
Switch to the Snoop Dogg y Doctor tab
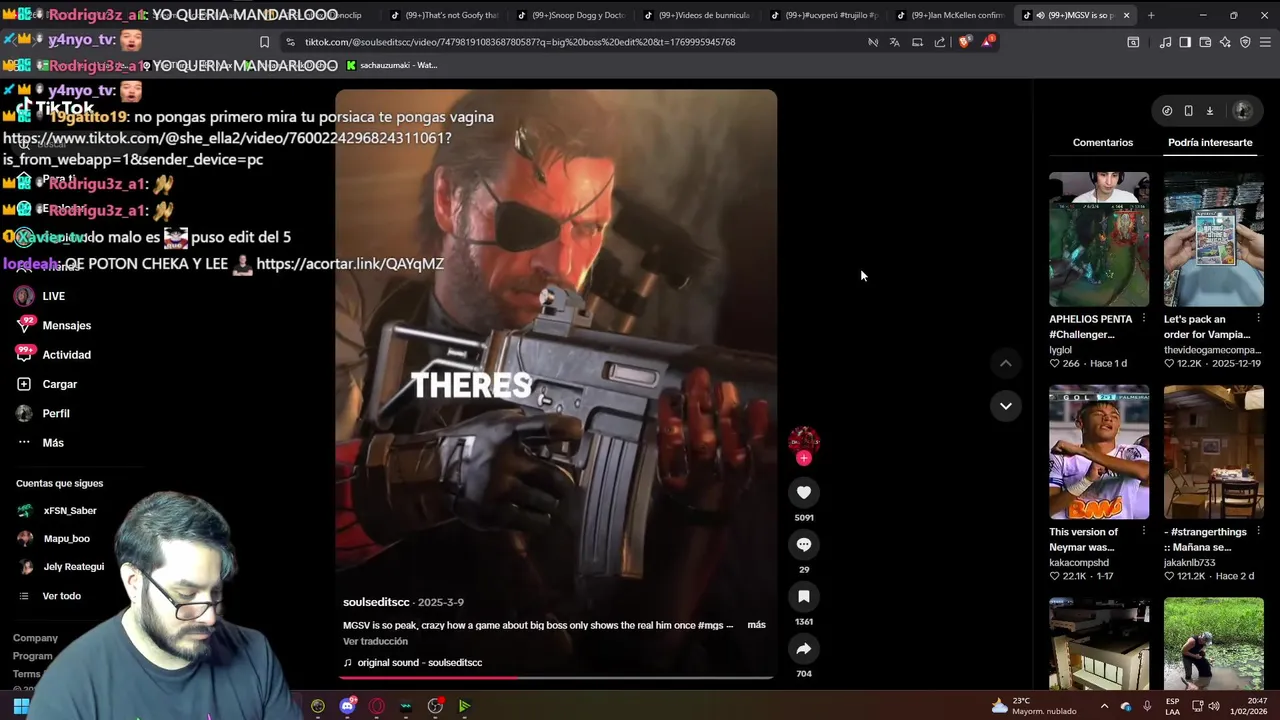tap(569, 15)
